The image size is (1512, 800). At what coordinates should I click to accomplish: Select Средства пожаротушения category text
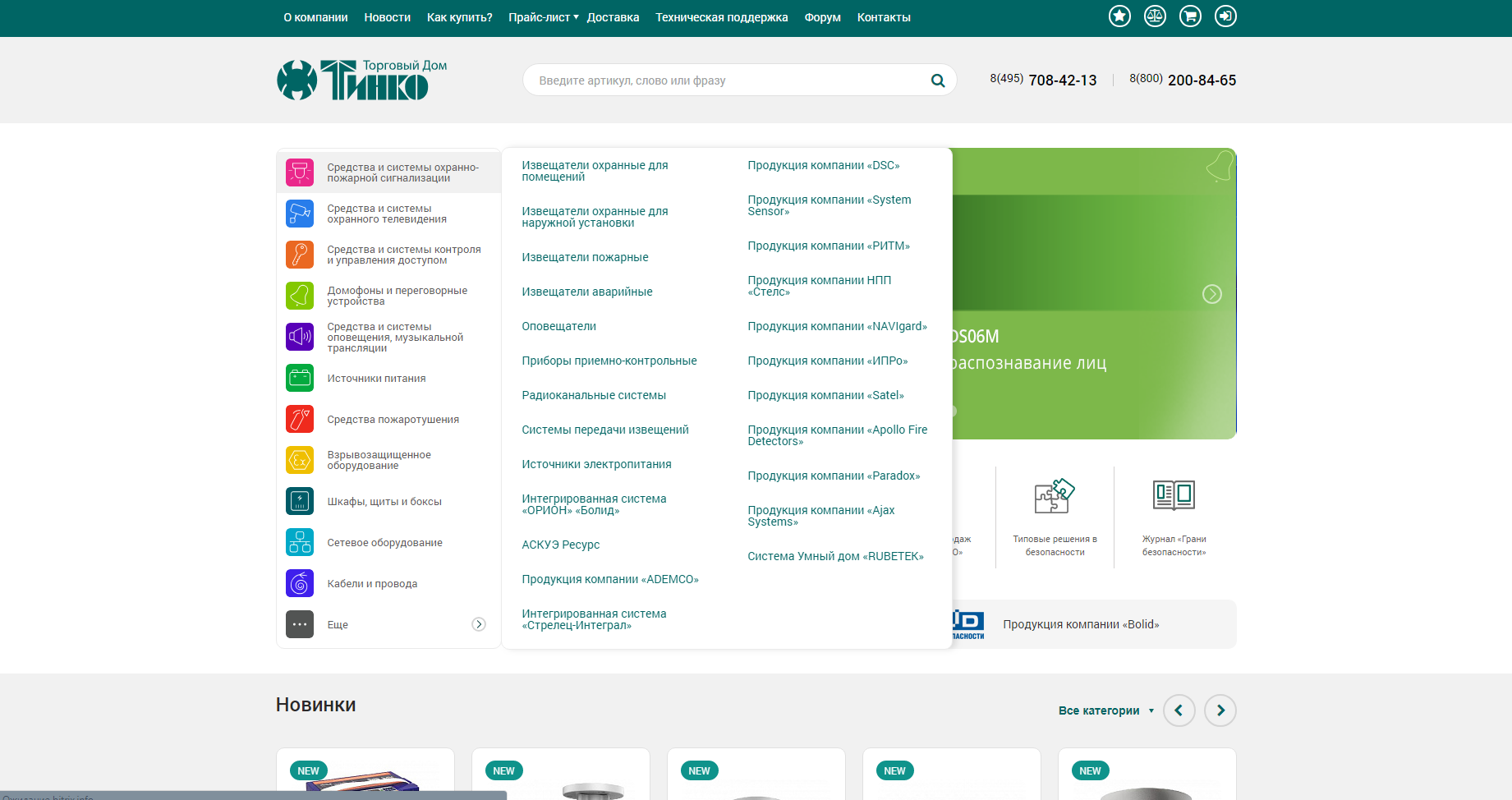click(393, 419)
